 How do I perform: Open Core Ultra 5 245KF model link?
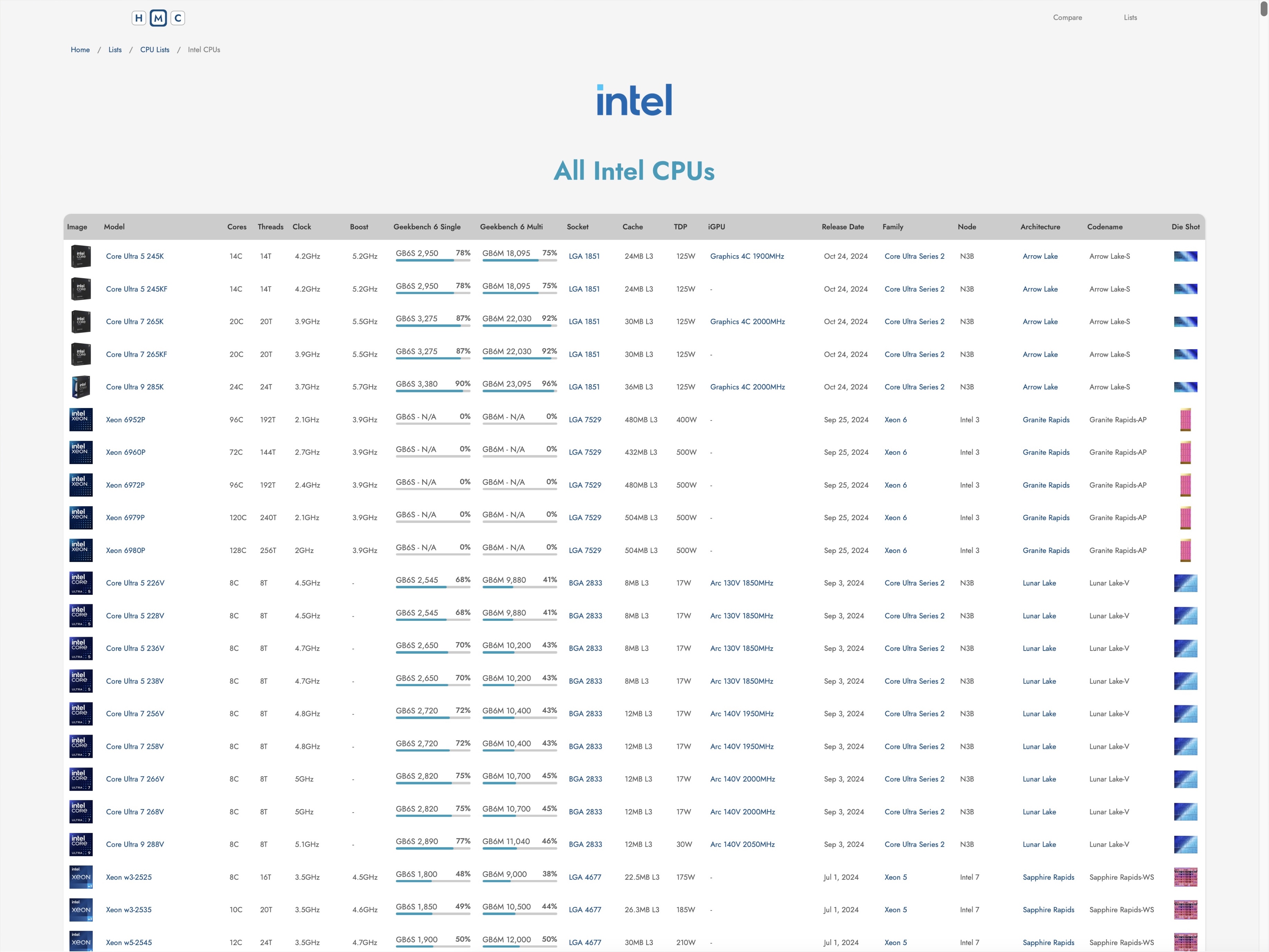137,289
